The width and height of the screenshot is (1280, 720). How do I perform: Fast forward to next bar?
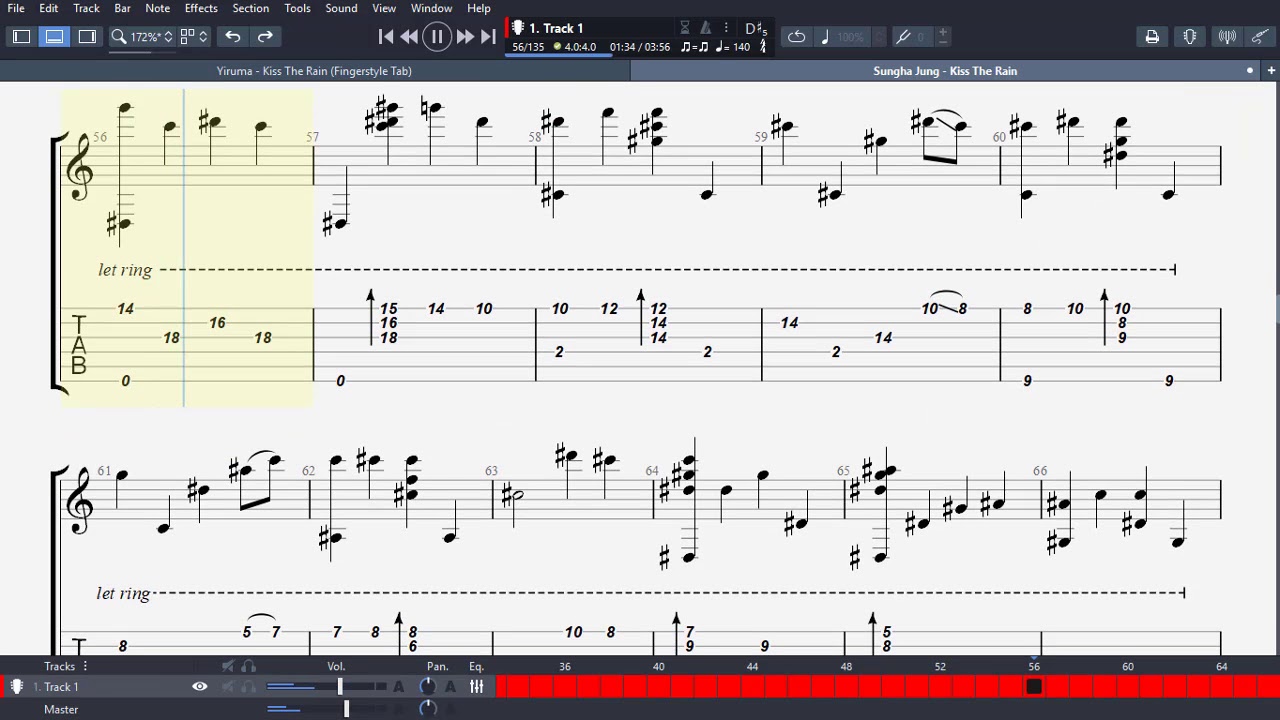coord(465,37)
